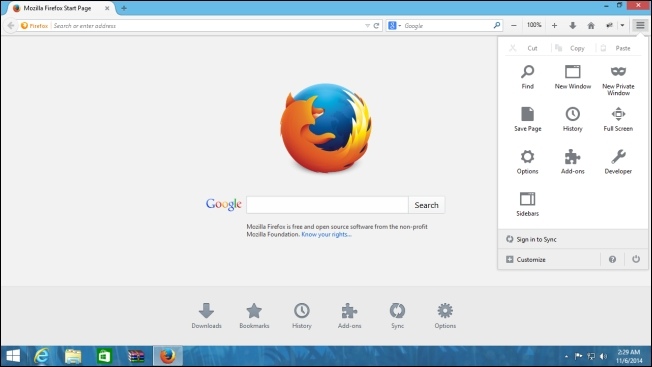Click the power exit icon in menu
652x367 pixels.
[x=636, y=259]
